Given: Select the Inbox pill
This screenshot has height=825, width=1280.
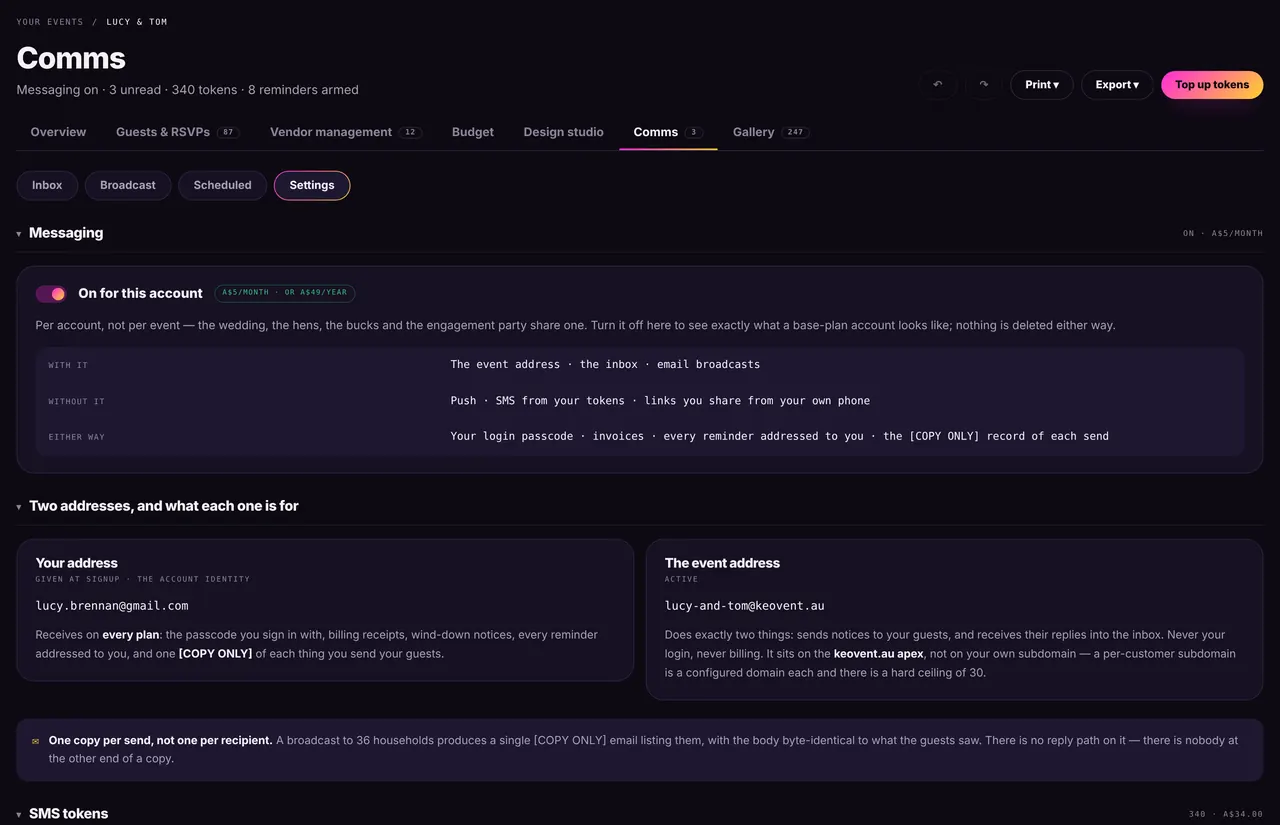Looking at the screenshot, I should coord(47,185).
